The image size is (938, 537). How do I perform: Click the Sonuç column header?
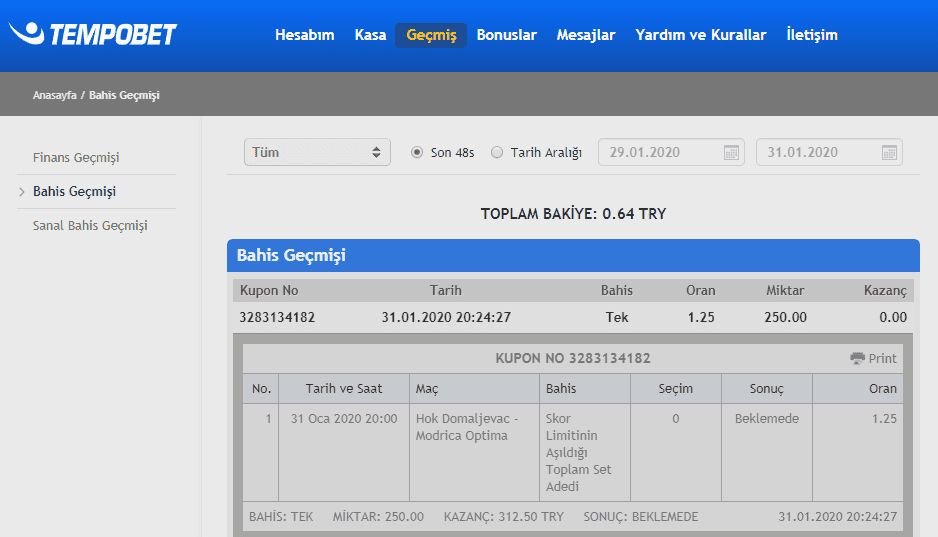pos(767,389)
